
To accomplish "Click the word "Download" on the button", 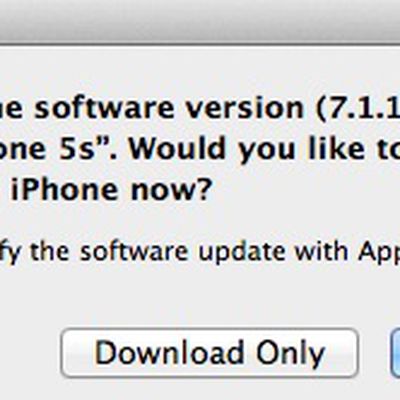I will tap(169, 352).
